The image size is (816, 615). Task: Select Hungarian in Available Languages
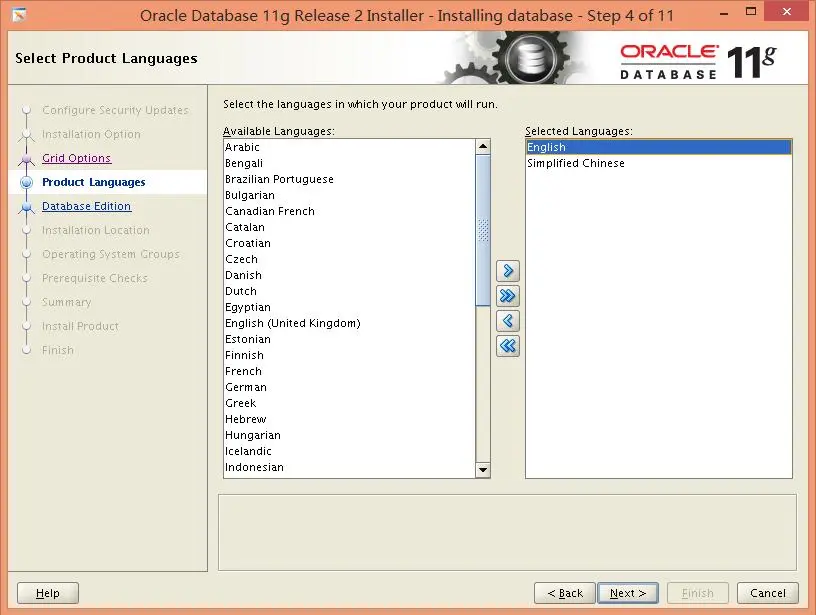[x=349, y=435]
